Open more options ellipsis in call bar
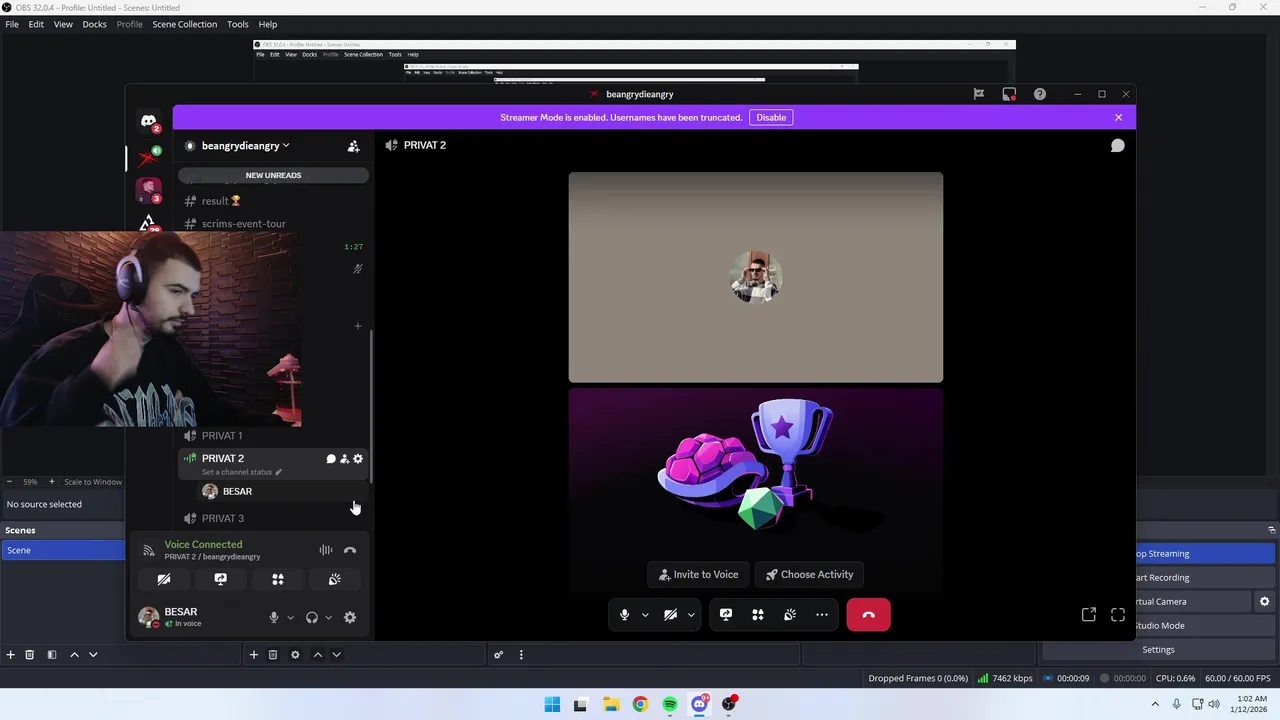This screenshot has width=1280, height=720. click(x=822, y=614)
